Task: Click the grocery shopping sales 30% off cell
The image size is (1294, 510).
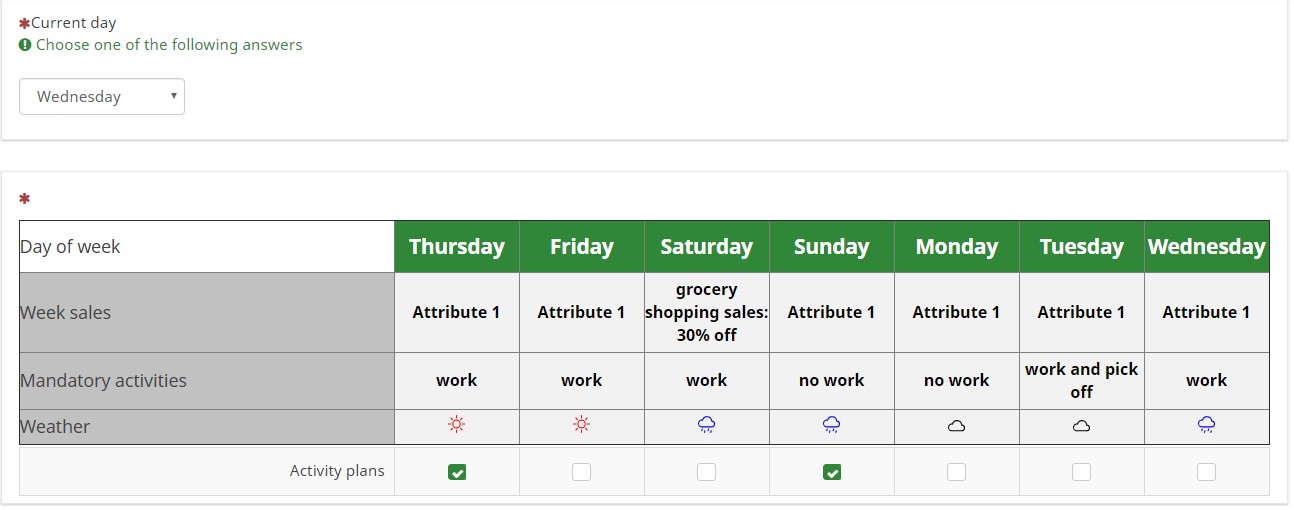Action: tap(707, 312)
